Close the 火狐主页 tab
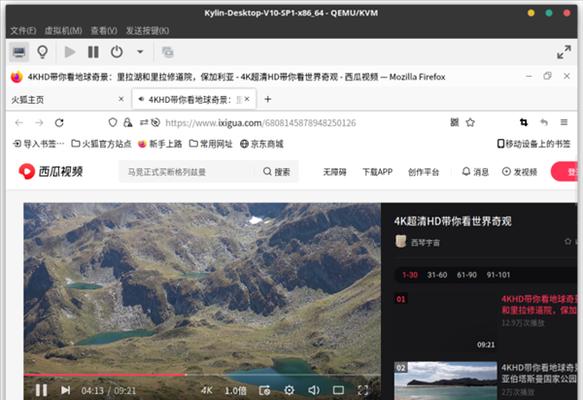583x400 pixels. 121,99
